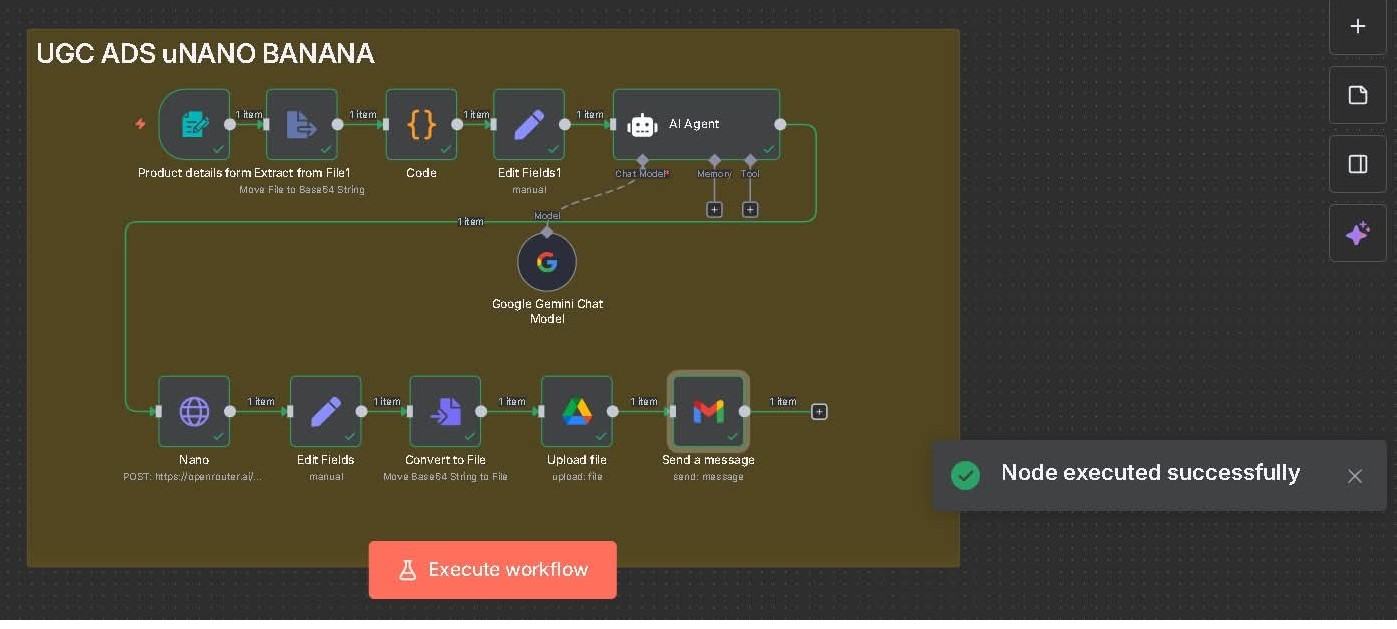
Task: Click the Google Gemini Chat Model node
Action: pos(547,262)
